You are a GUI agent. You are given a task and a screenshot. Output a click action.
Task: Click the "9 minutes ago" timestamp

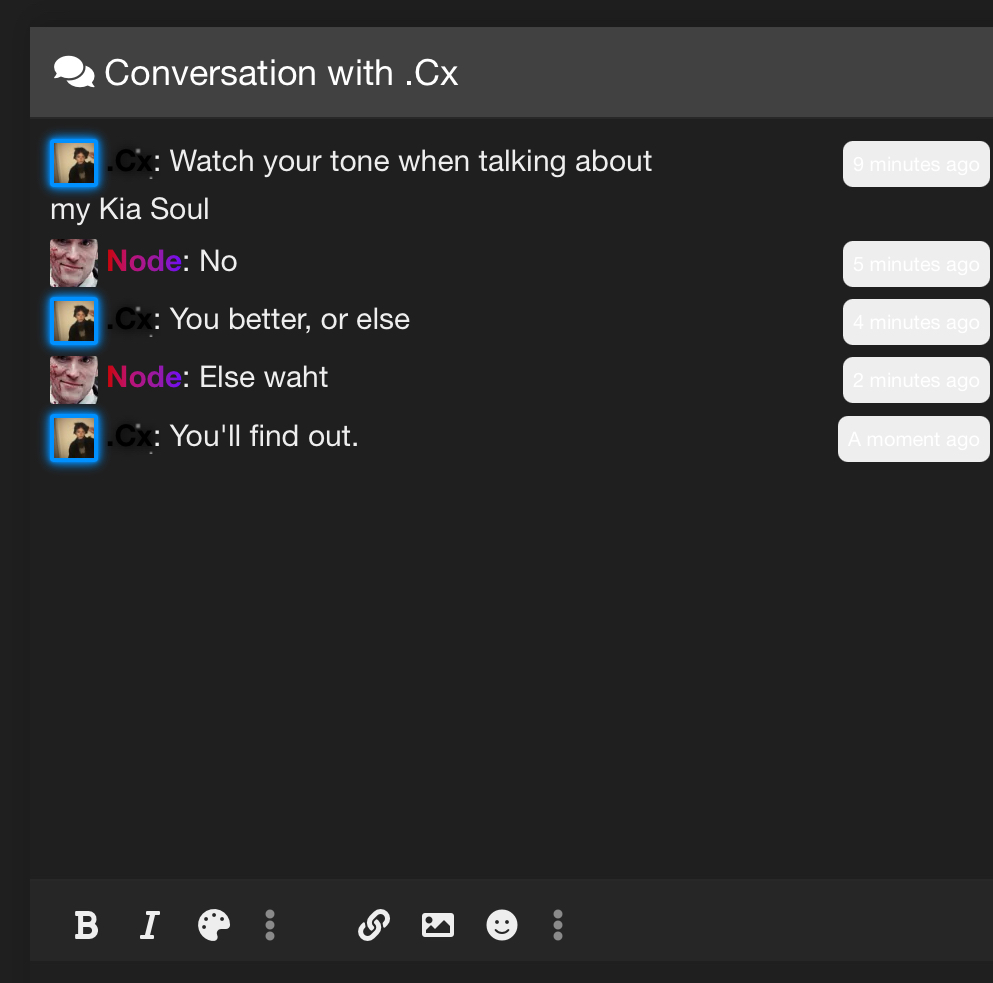click(916, 164)
